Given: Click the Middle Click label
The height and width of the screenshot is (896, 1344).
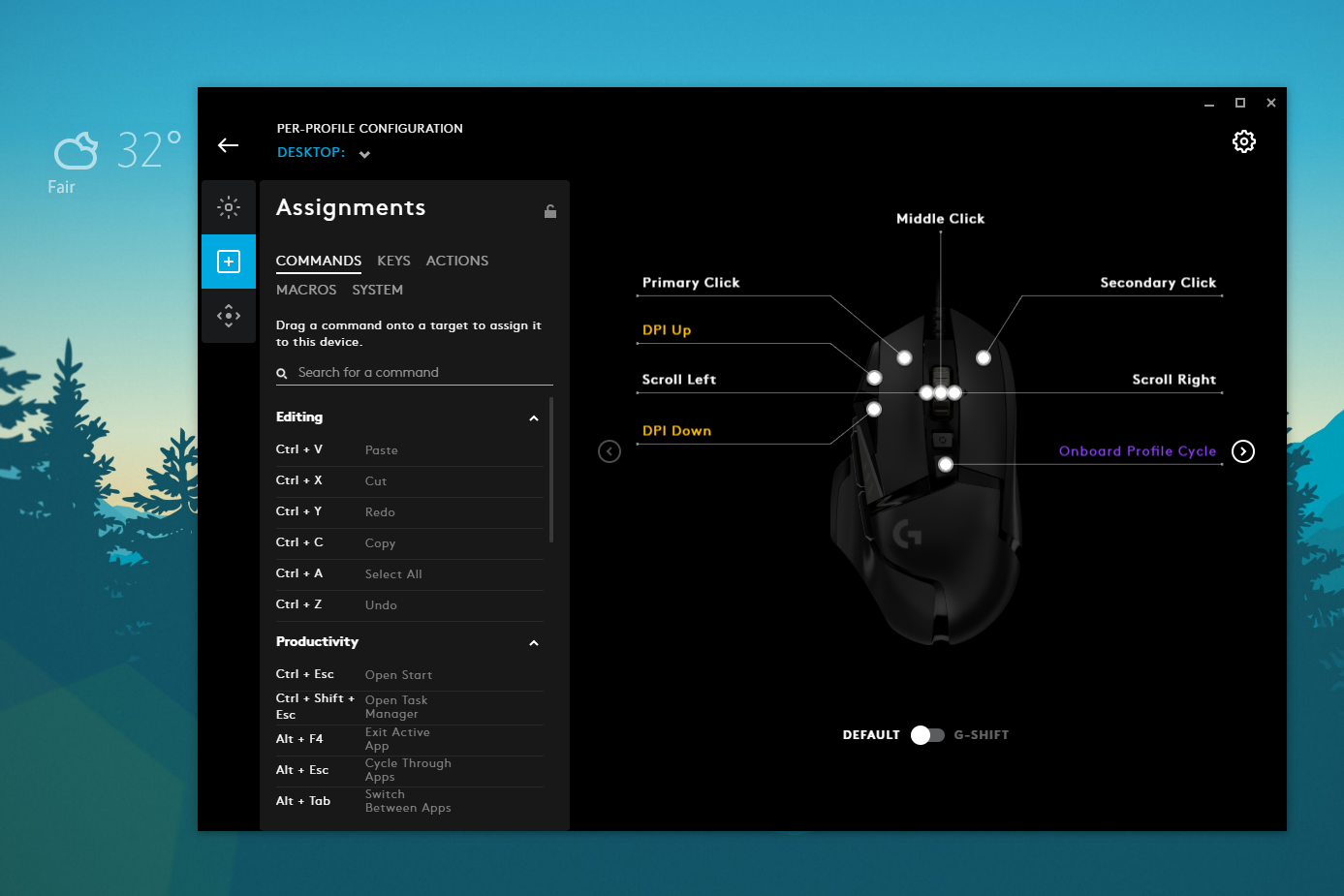Looking at the screenshot, I should (x=940, y=219).
